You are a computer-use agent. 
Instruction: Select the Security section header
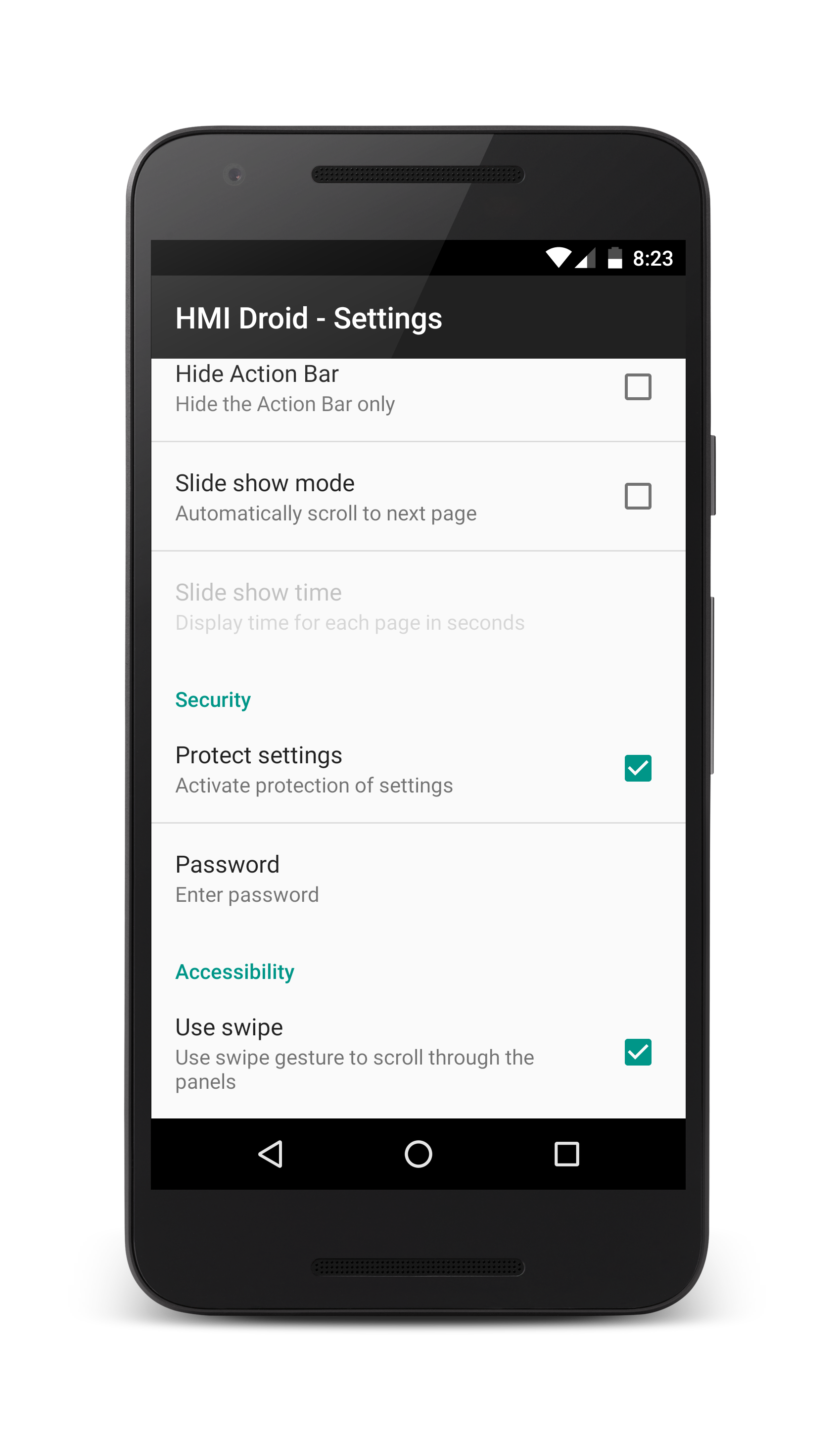(213, 700)
